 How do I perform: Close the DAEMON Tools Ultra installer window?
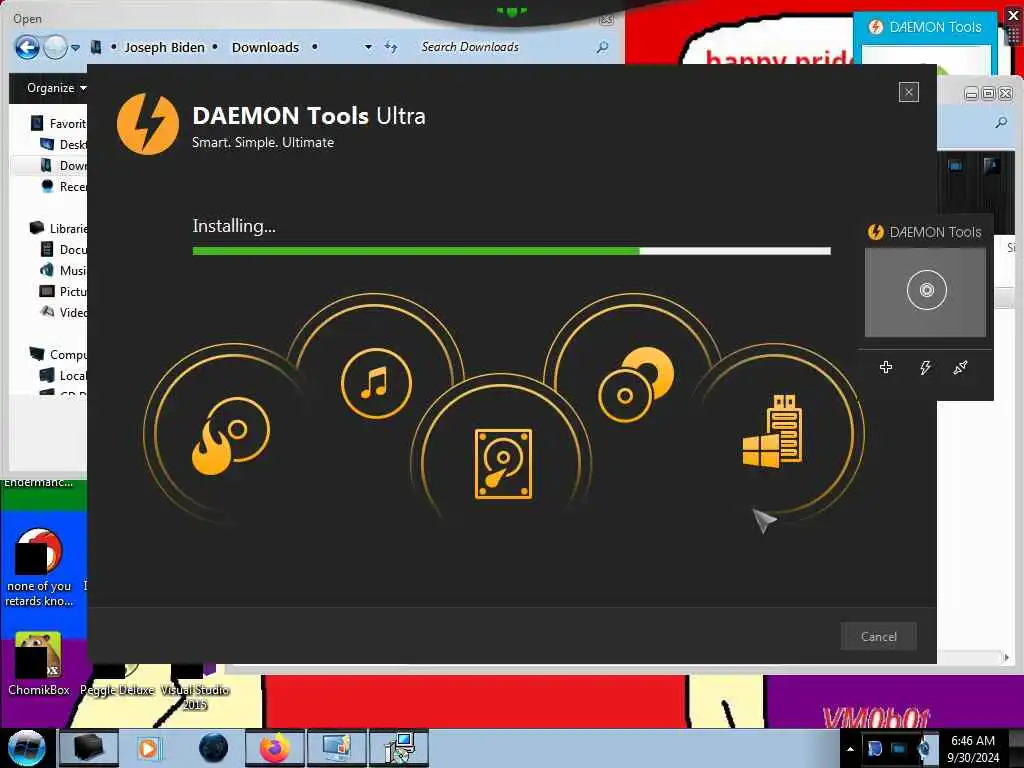coord(908,92)
